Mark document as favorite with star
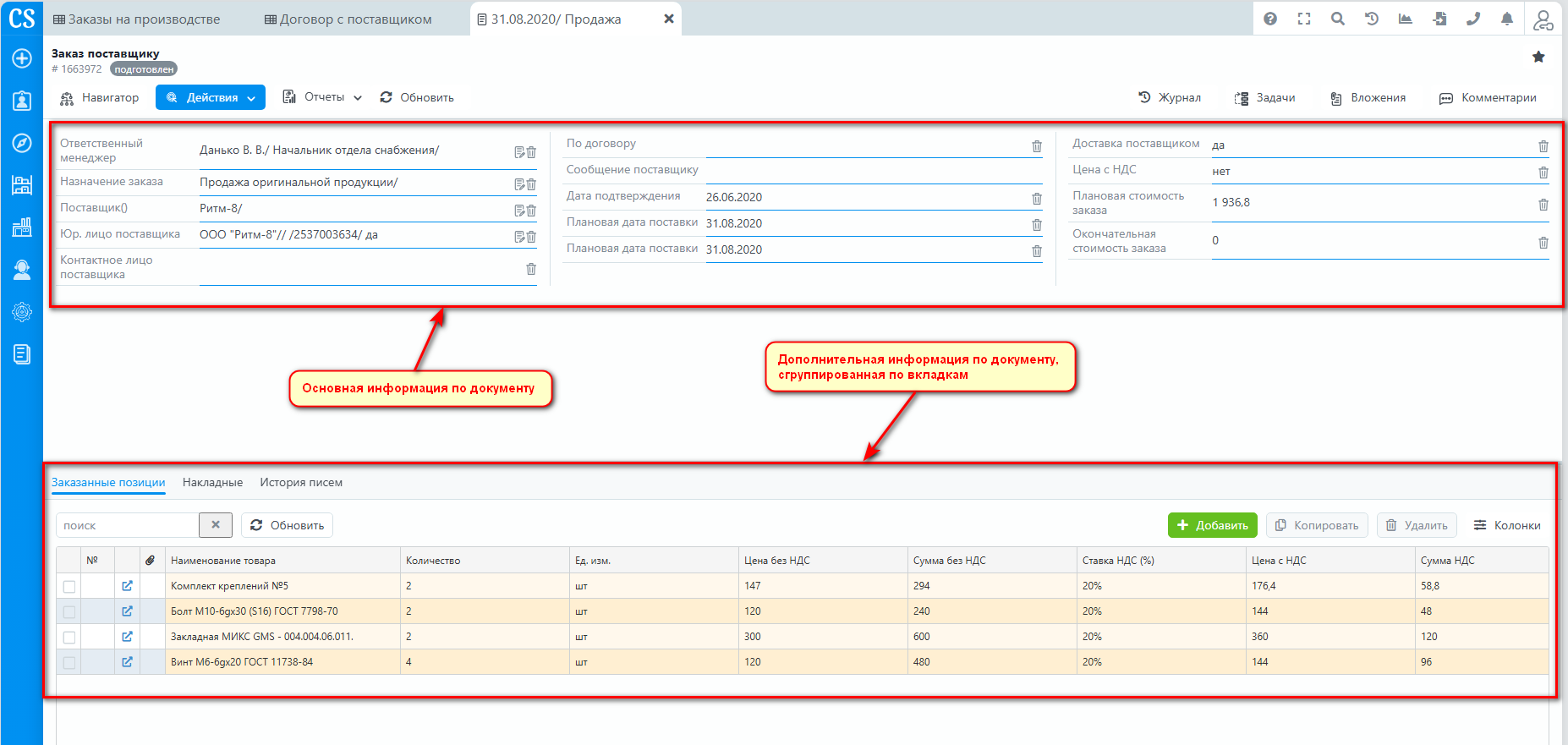 1538,57
